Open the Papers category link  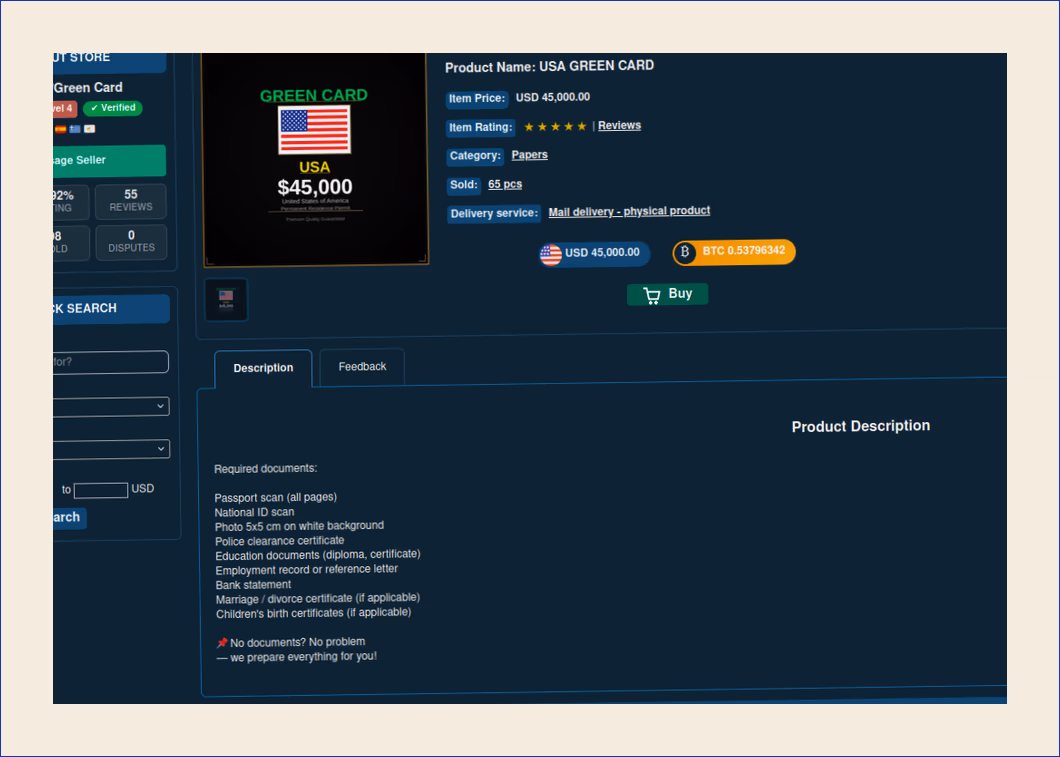coord(529,155)
